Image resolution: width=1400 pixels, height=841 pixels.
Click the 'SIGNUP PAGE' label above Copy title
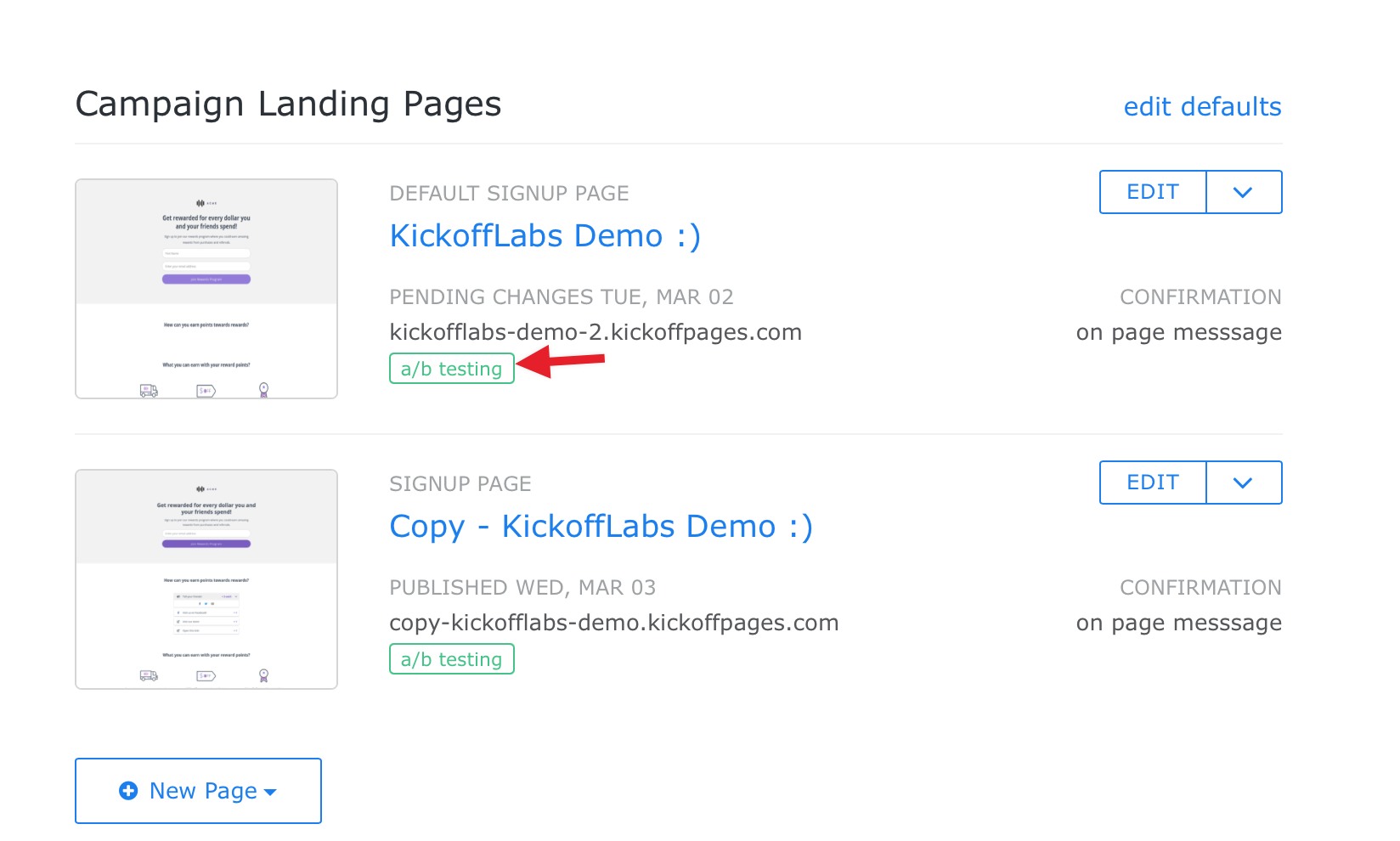460,484
